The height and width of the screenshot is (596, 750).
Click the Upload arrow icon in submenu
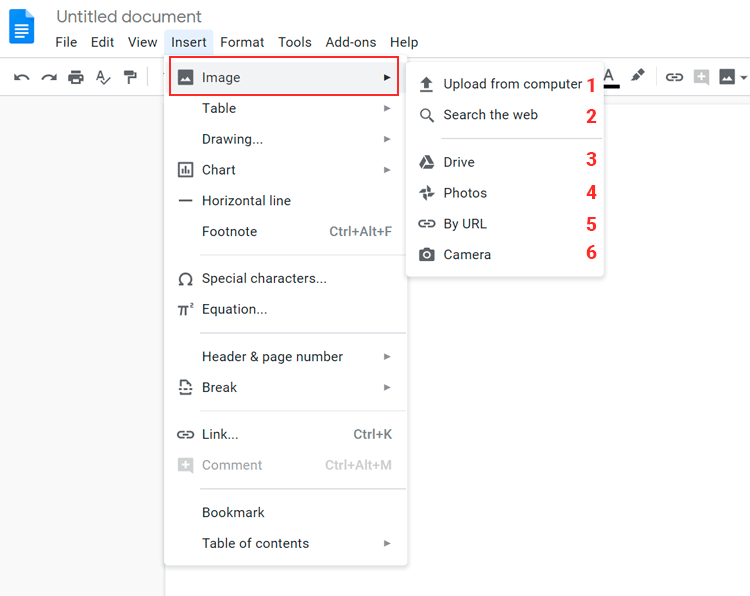point(426,84)
